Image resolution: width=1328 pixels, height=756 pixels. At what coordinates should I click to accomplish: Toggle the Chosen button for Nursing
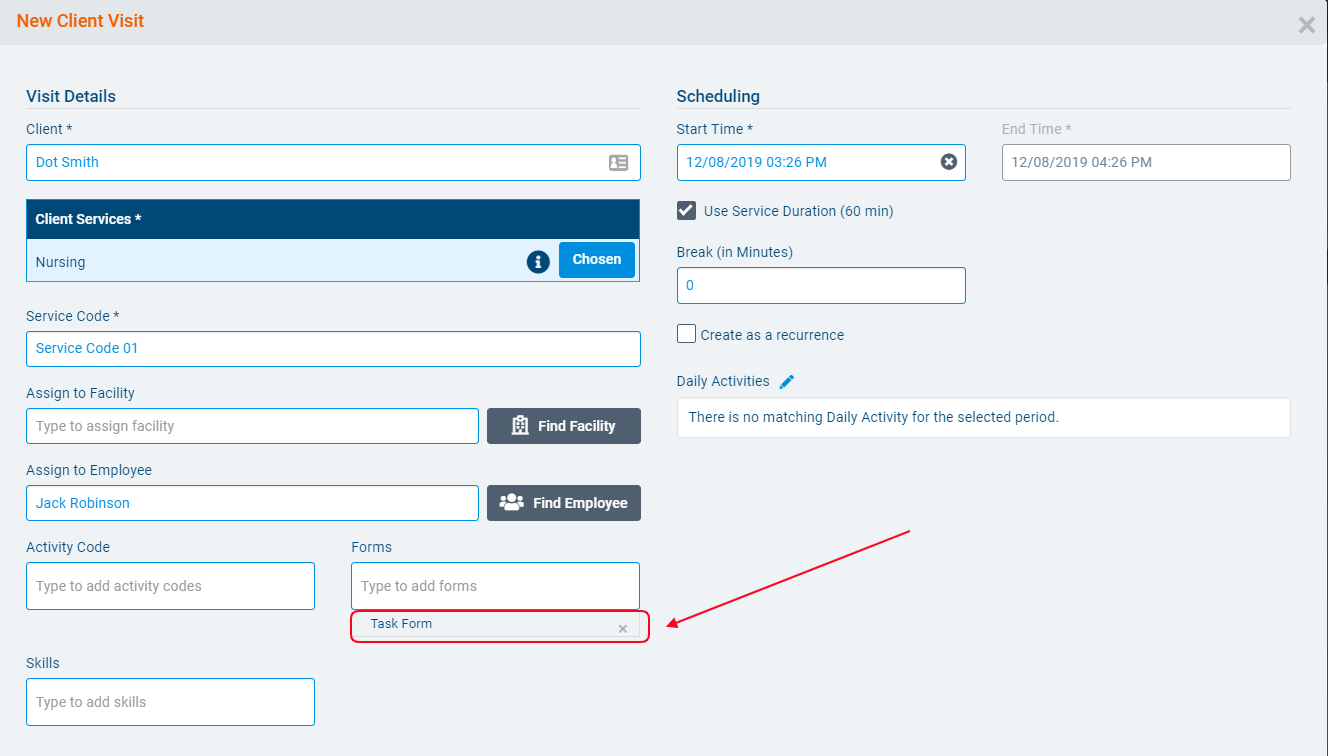tap(596, 260)
